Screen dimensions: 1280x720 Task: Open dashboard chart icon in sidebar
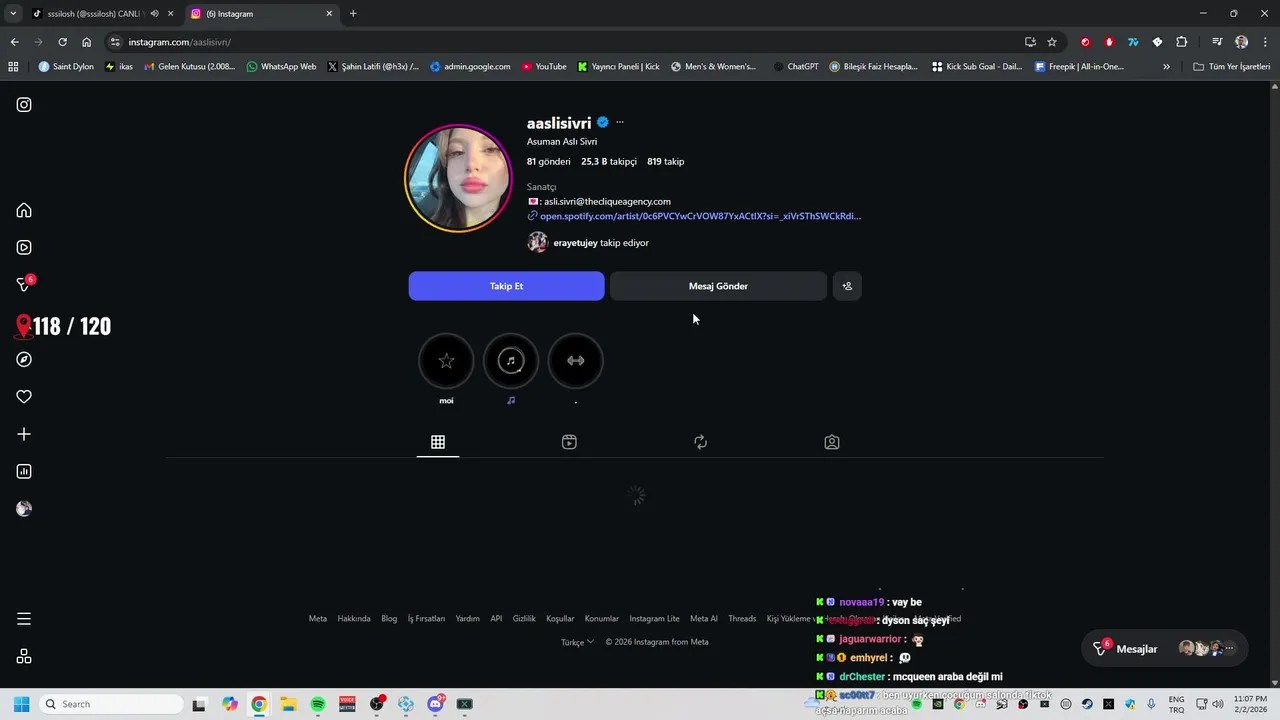coord(24,471)
